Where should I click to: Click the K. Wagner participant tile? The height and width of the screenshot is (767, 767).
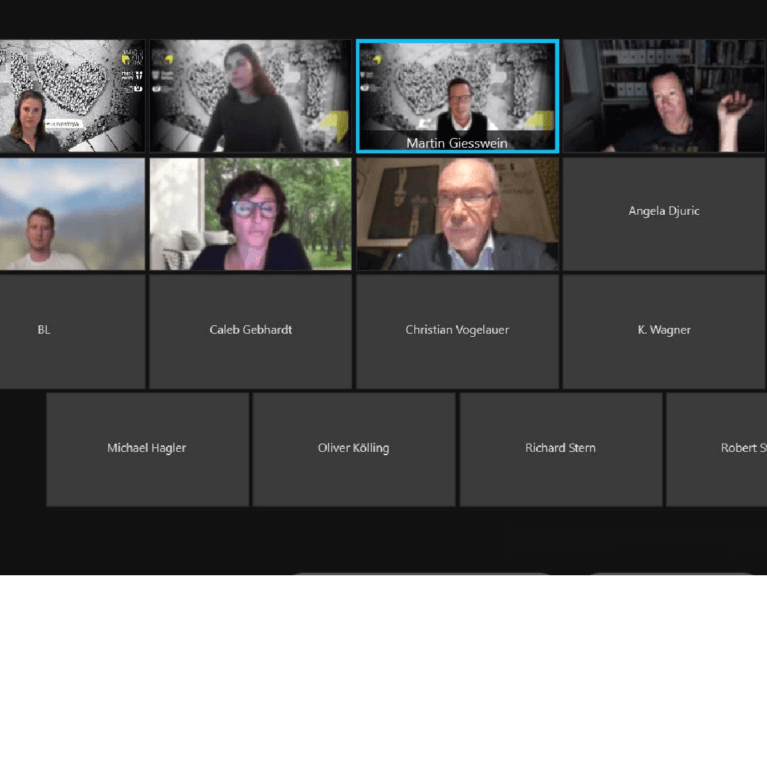point(664,331)
